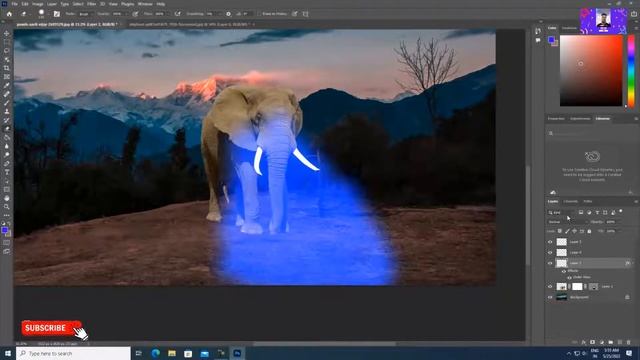Hide the Outer Glow effect
This screenshot has width=640, height=360.
(569, 277)
